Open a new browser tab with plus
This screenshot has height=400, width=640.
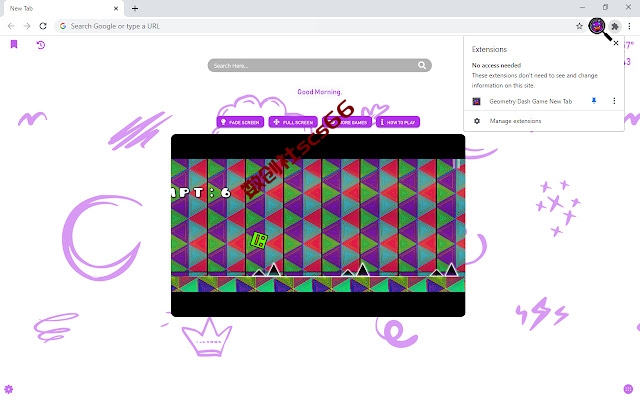(135, 8)
